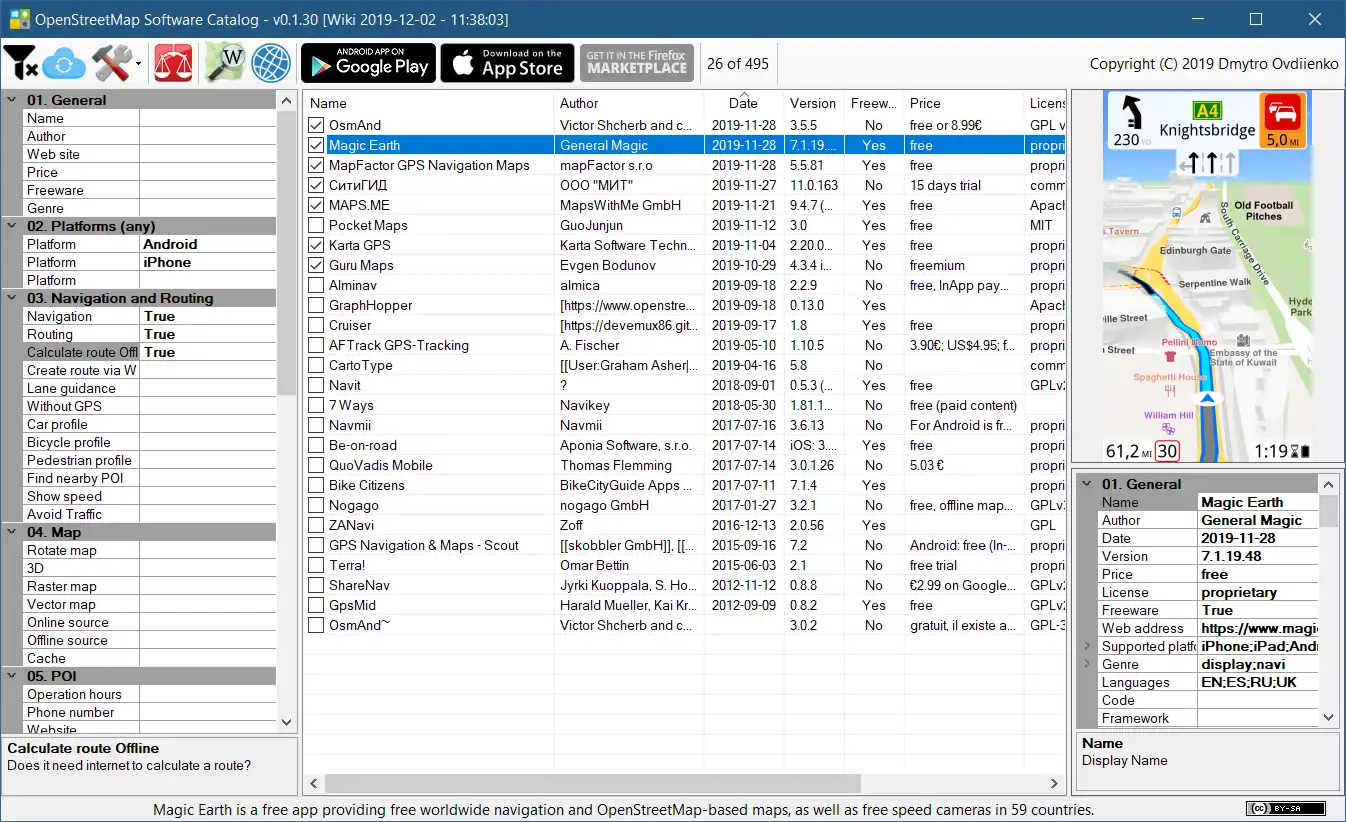The image size is (1346, 822).
Task: Click the Web address value in details
Action: pyautogui.click(x=1258, y=628)
